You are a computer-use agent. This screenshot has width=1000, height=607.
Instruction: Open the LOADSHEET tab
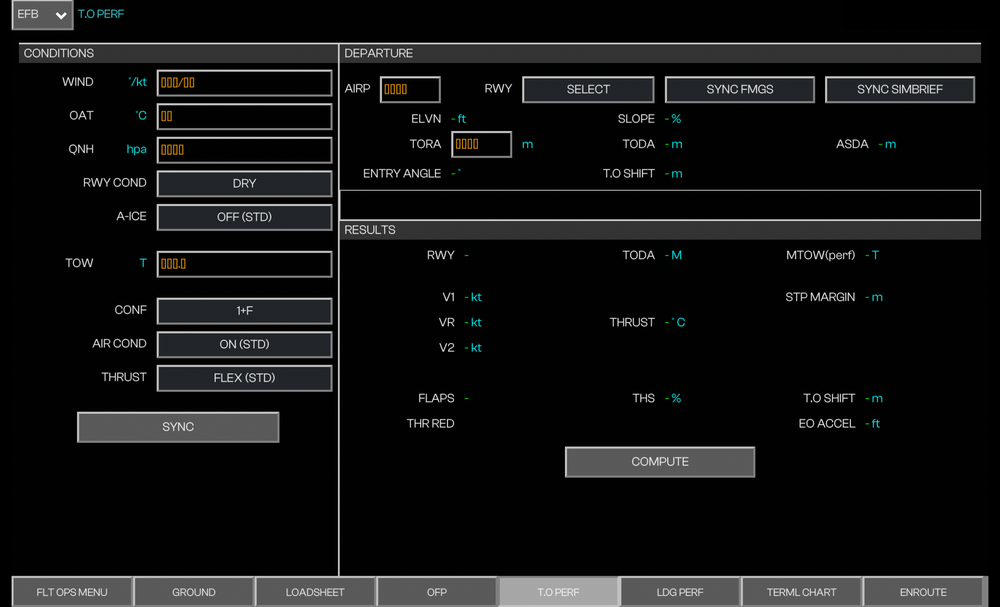pyautogui.click(x=315, y=592)
